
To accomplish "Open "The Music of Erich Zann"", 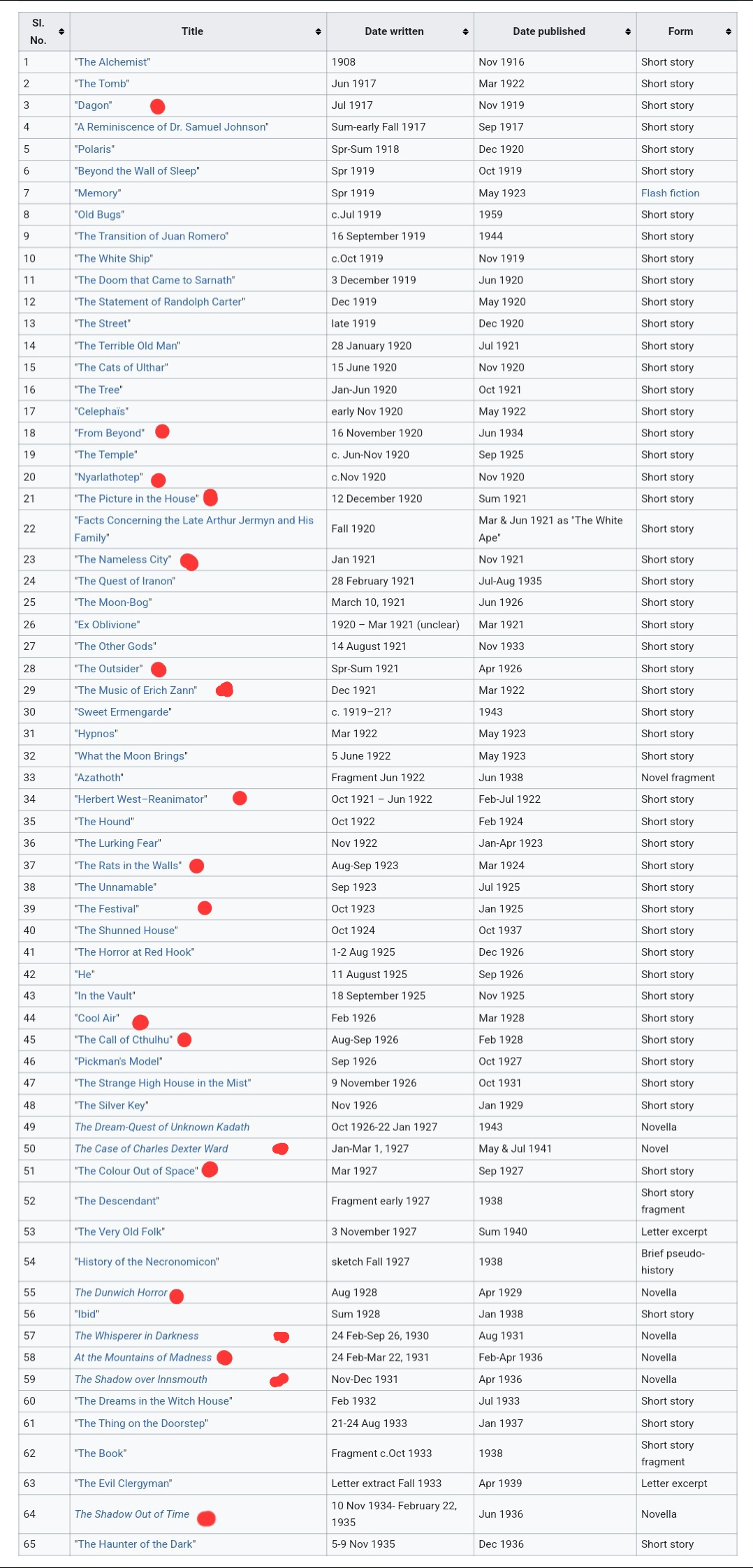I will pyautogui.click(x=136, y=690).
